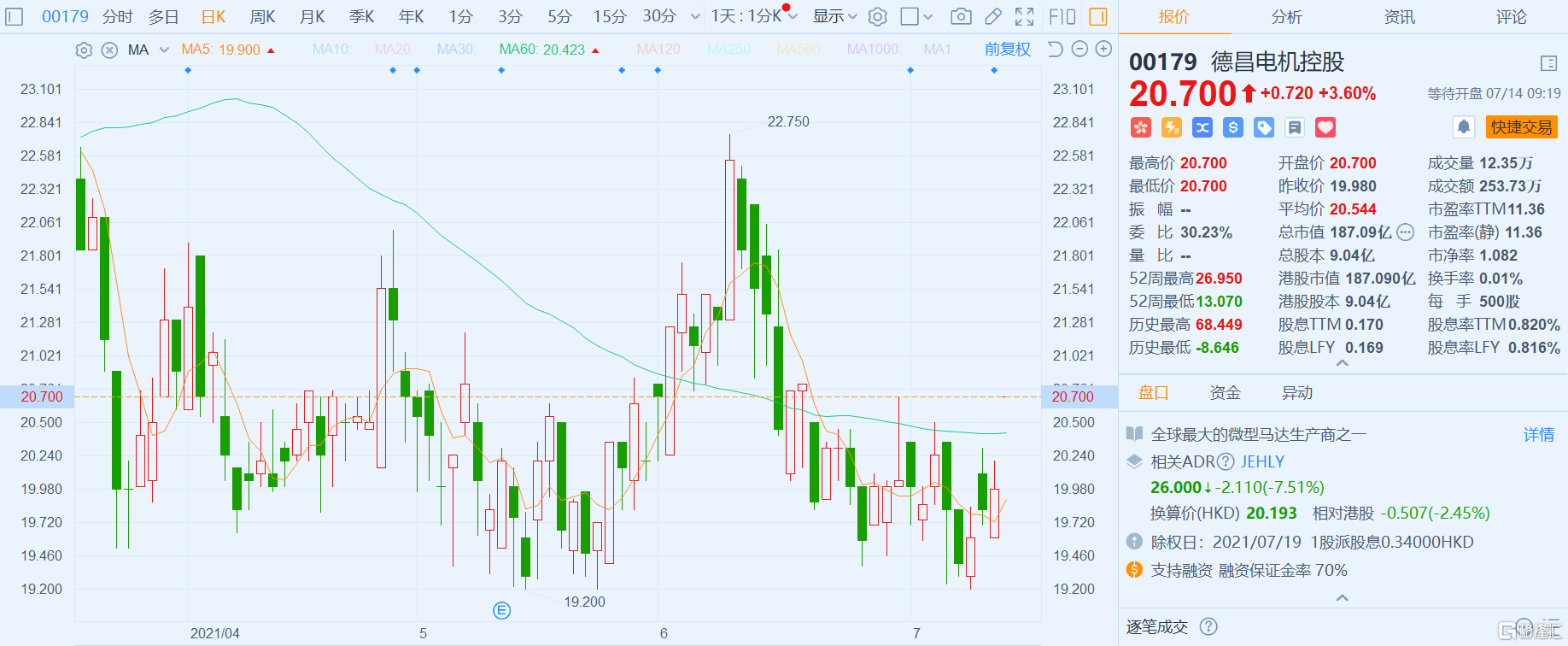The image size is (1568, 646).
Task: Open the 显示 display dropdown
Action: click(x=834, y=16)
